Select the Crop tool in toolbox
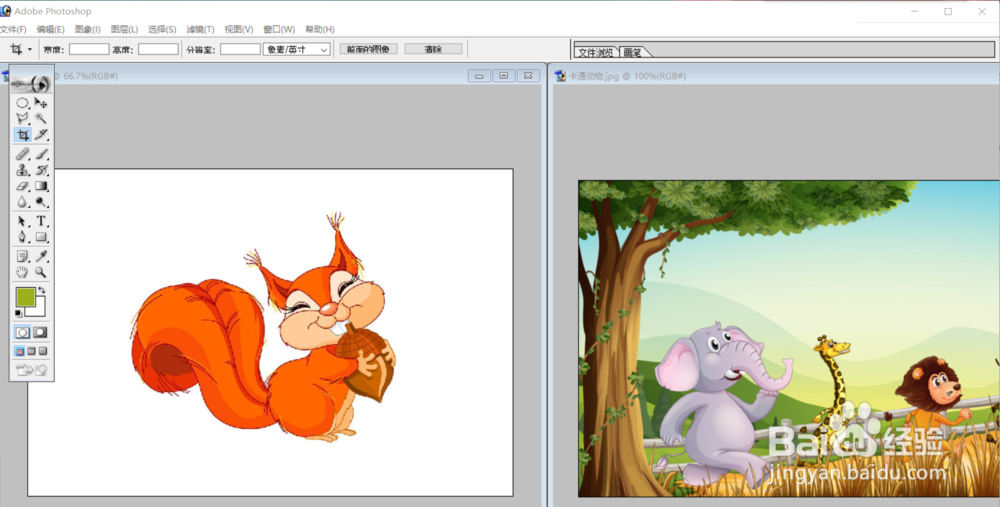Image resolution: width=1000 pixels, height=507 pixels. coord(22,135)
